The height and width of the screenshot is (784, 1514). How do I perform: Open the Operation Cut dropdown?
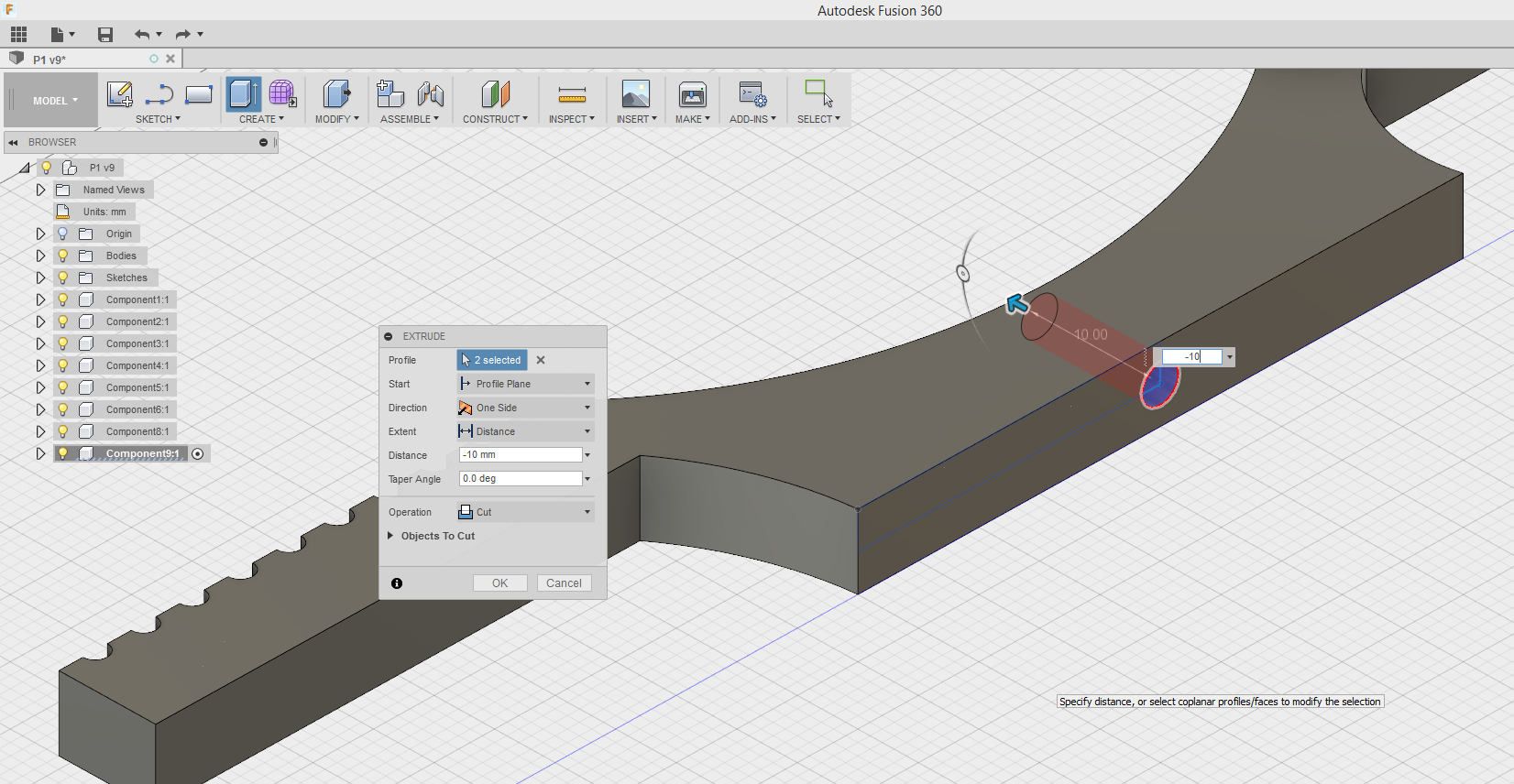click(526, 512)
